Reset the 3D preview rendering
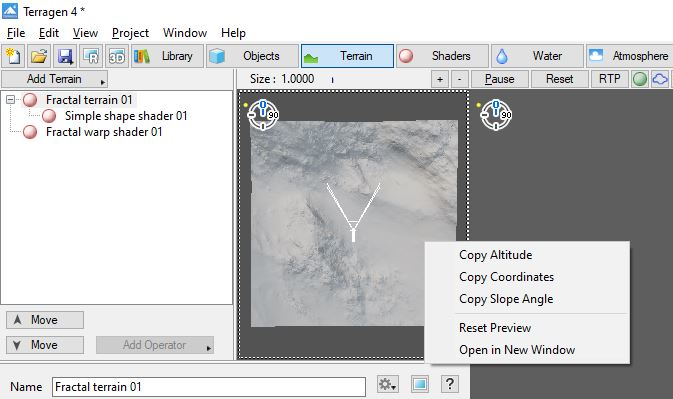The image size is (673, 399). [560, 79]
